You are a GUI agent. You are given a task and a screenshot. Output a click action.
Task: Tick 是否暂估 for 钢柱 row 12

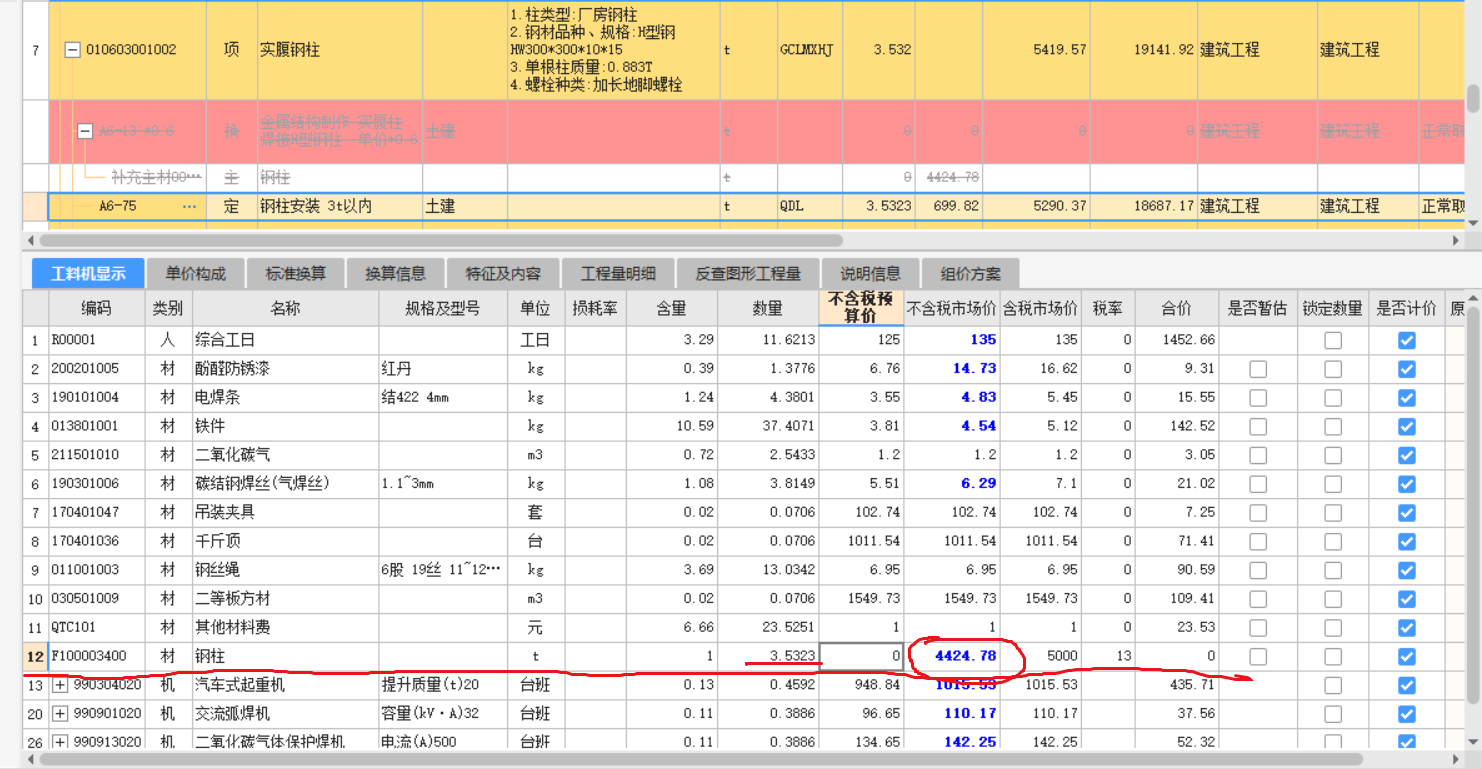[x=1258, y=657]
